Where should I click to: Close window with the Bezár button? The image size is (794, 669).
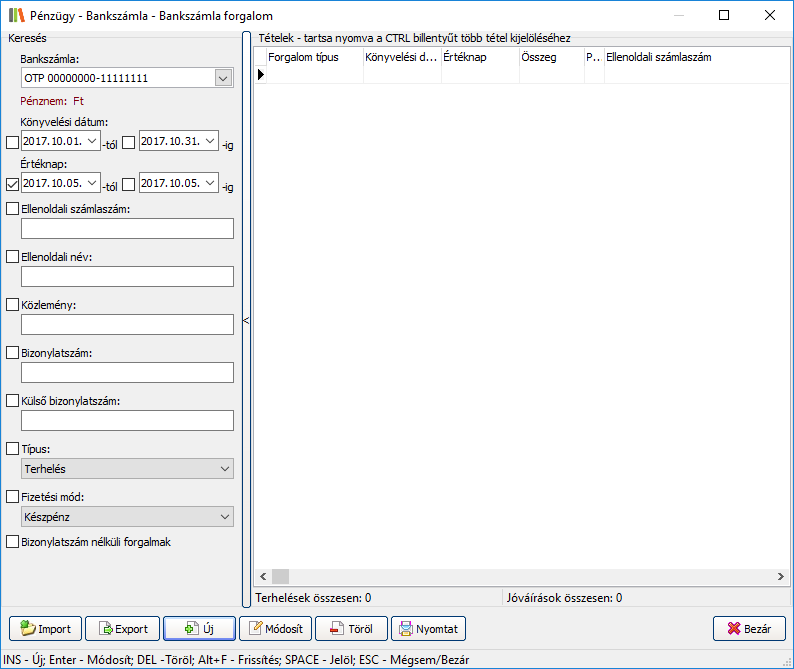(x=749, y=629)
